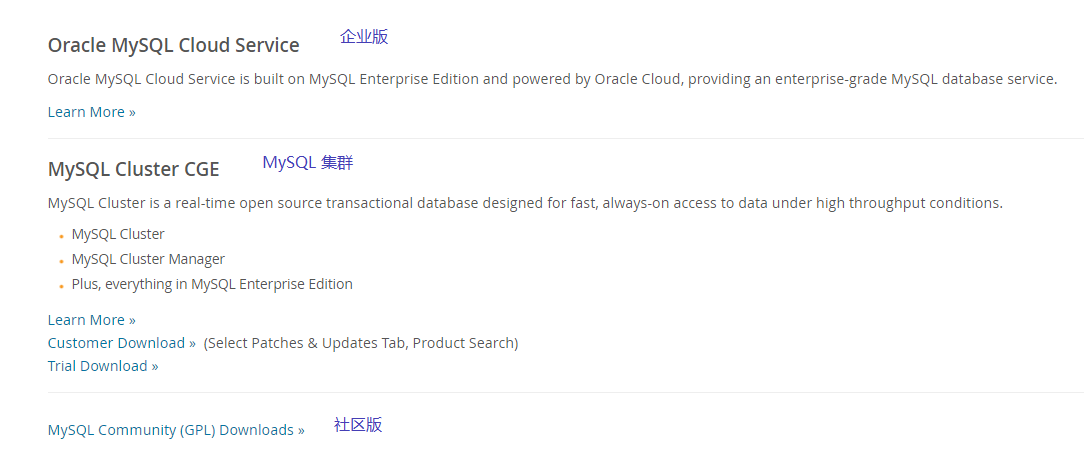1084x474 pixels.
Task: Select the 企业版 annotation label
Action: 364,37
